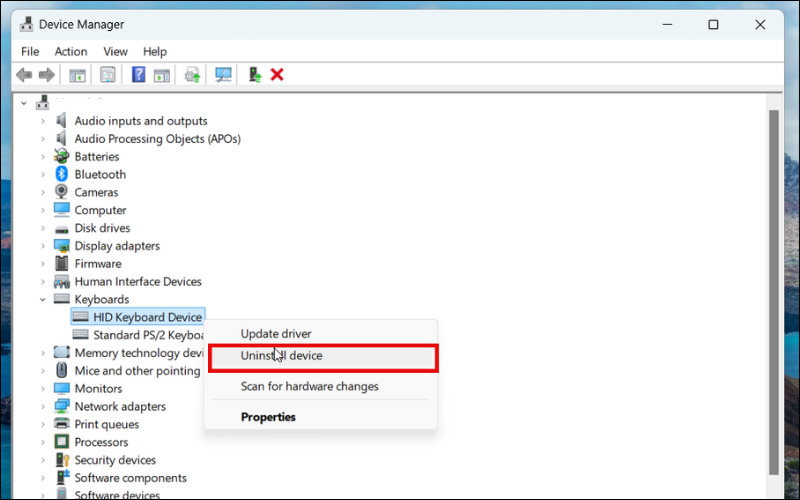Close the Device Manager window
The image size is (800, 500).
(x=760, y=24)
